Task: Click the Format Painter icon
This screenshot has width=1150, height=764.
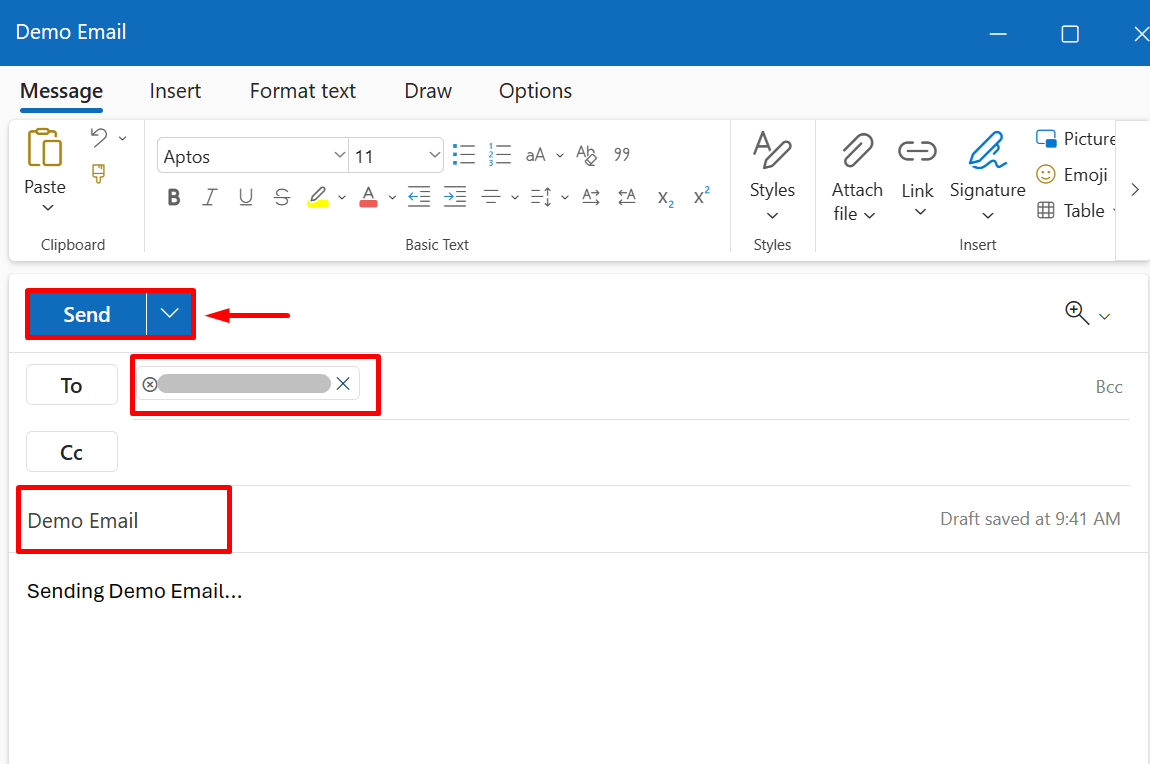Action: click(99, 174)
